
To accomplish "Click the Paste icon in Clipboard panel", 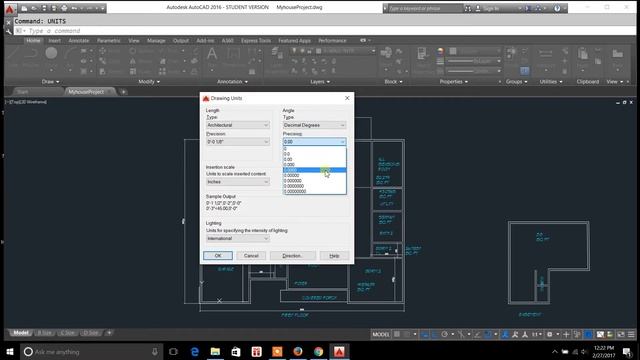I will [583, 53].
